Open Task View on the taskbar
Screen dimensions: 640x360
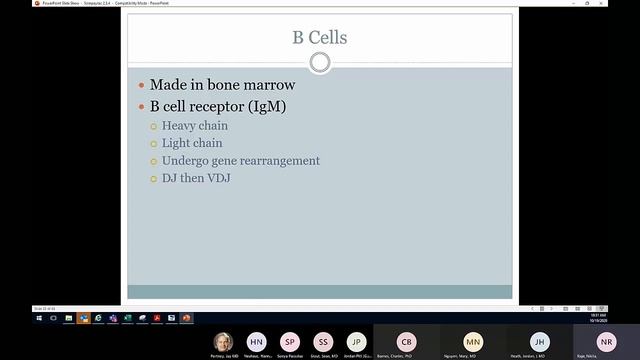[x=53, y=318]
